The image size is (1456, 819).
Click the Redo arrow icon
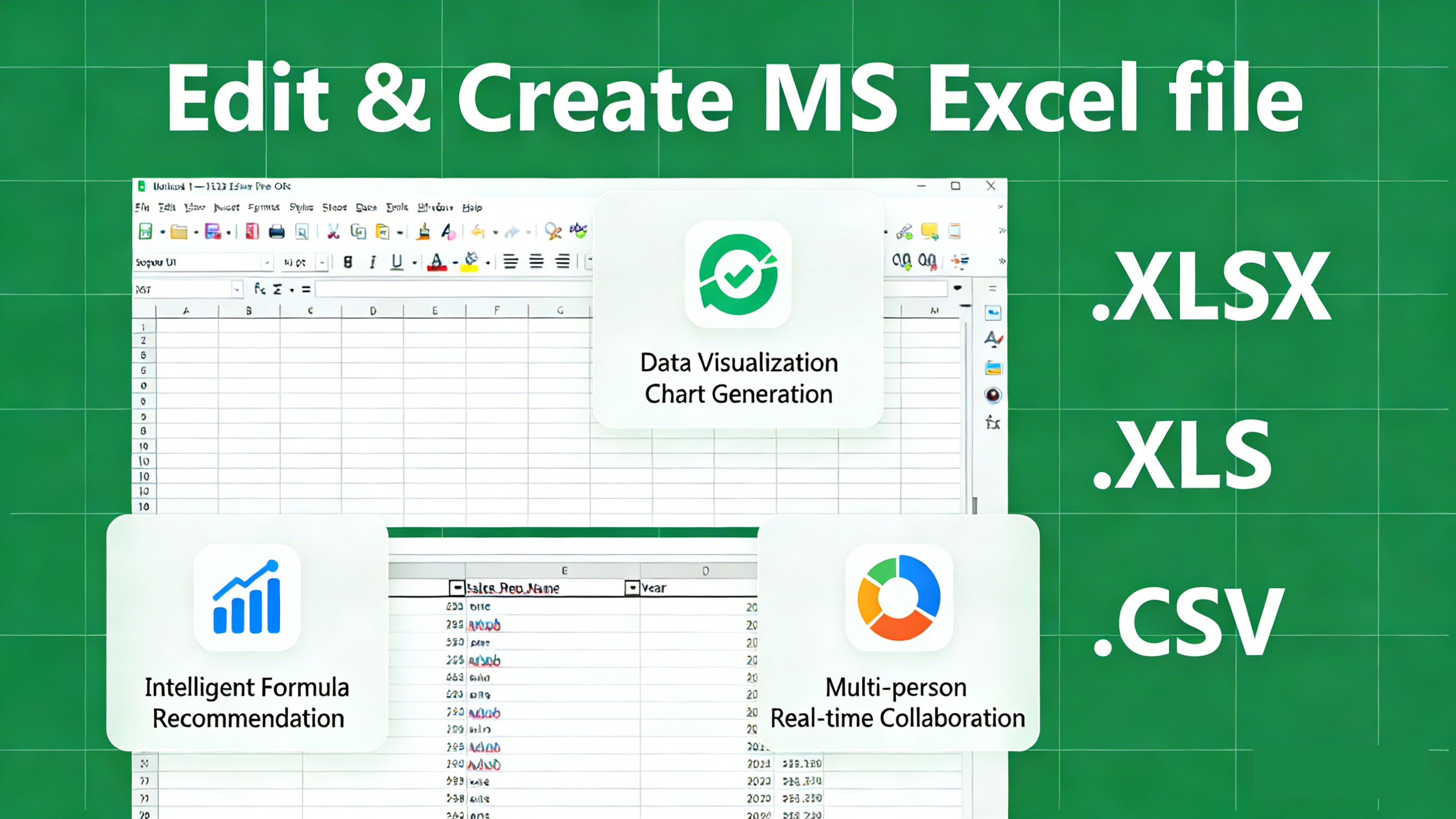click(x=512, y=232)
